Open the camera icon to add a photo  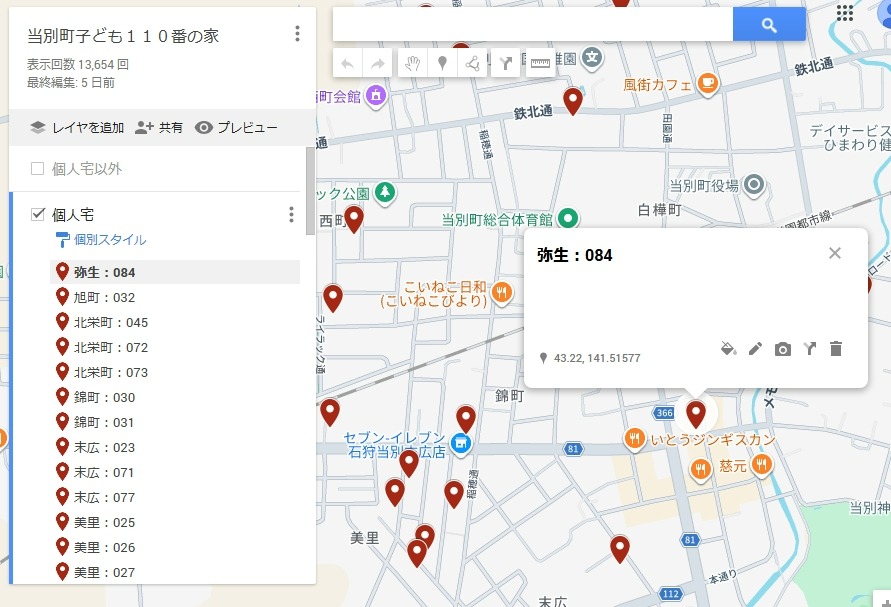click(x=783, y=350)
